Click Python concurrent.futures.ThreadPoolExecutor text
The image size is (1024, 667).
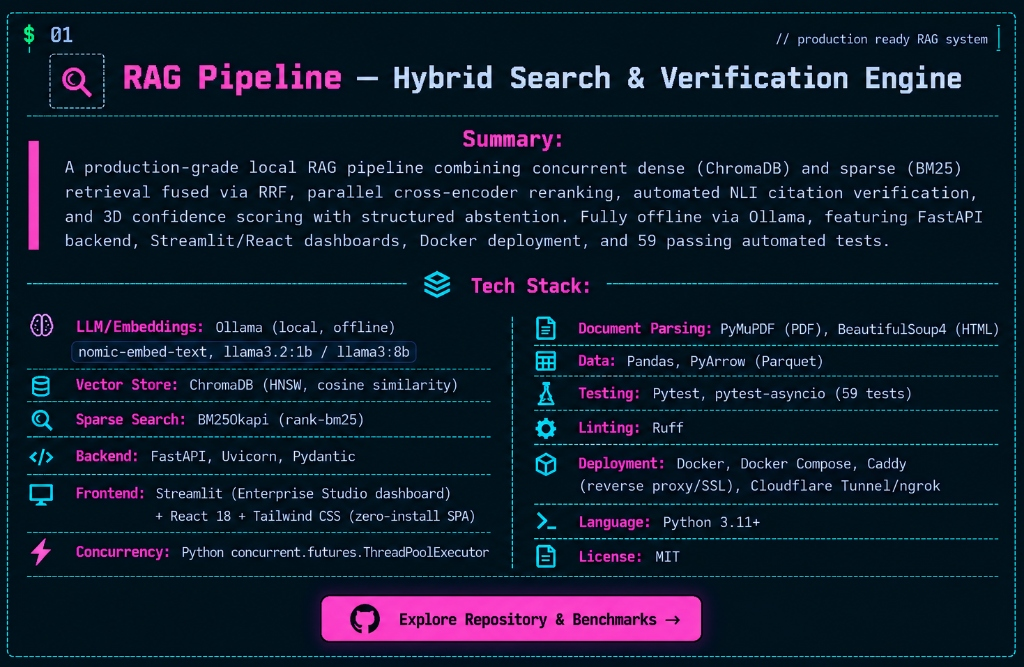pos(335,553)
